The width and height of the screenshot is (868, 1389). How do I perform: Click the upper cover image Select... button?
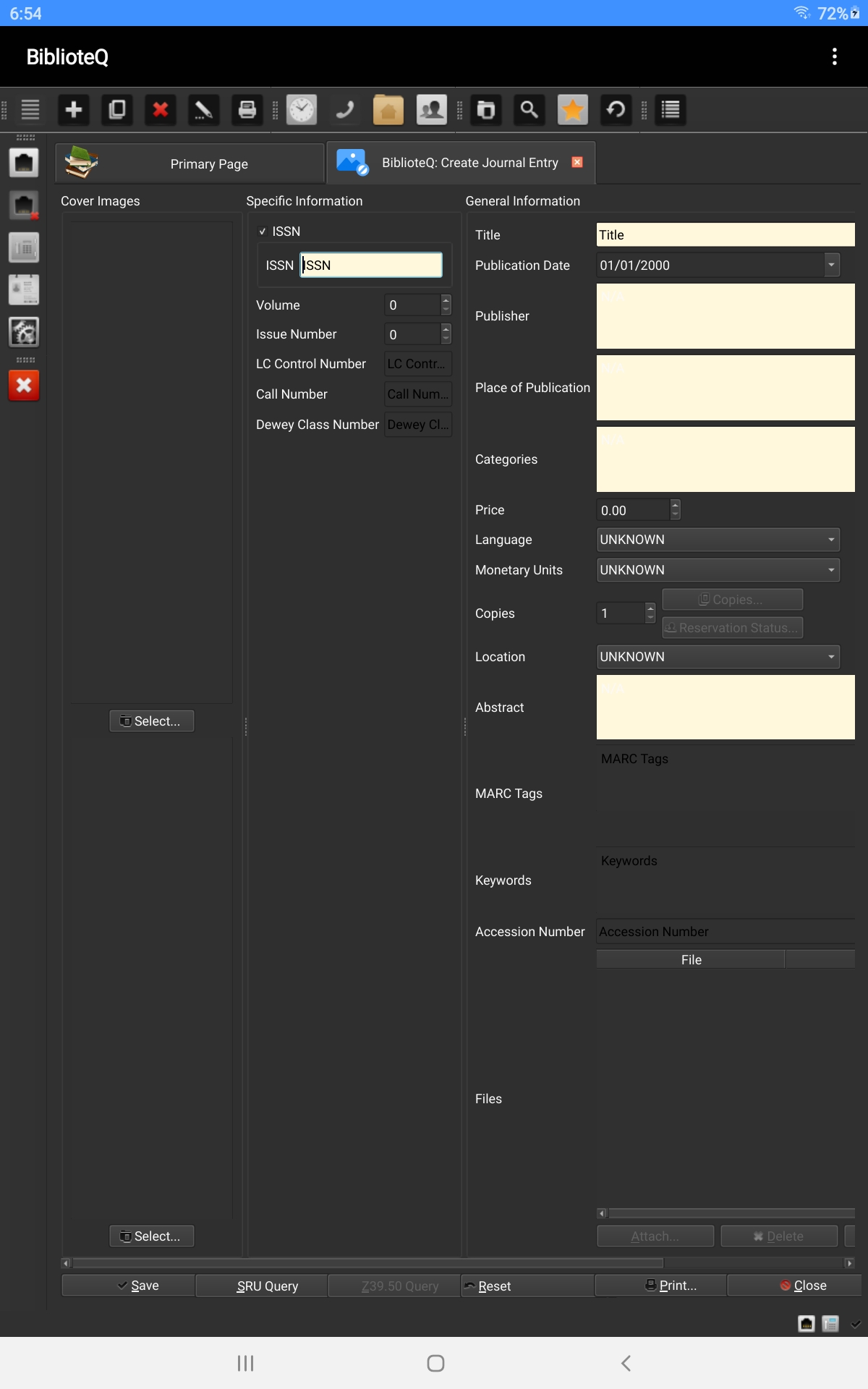click(152, 721)
